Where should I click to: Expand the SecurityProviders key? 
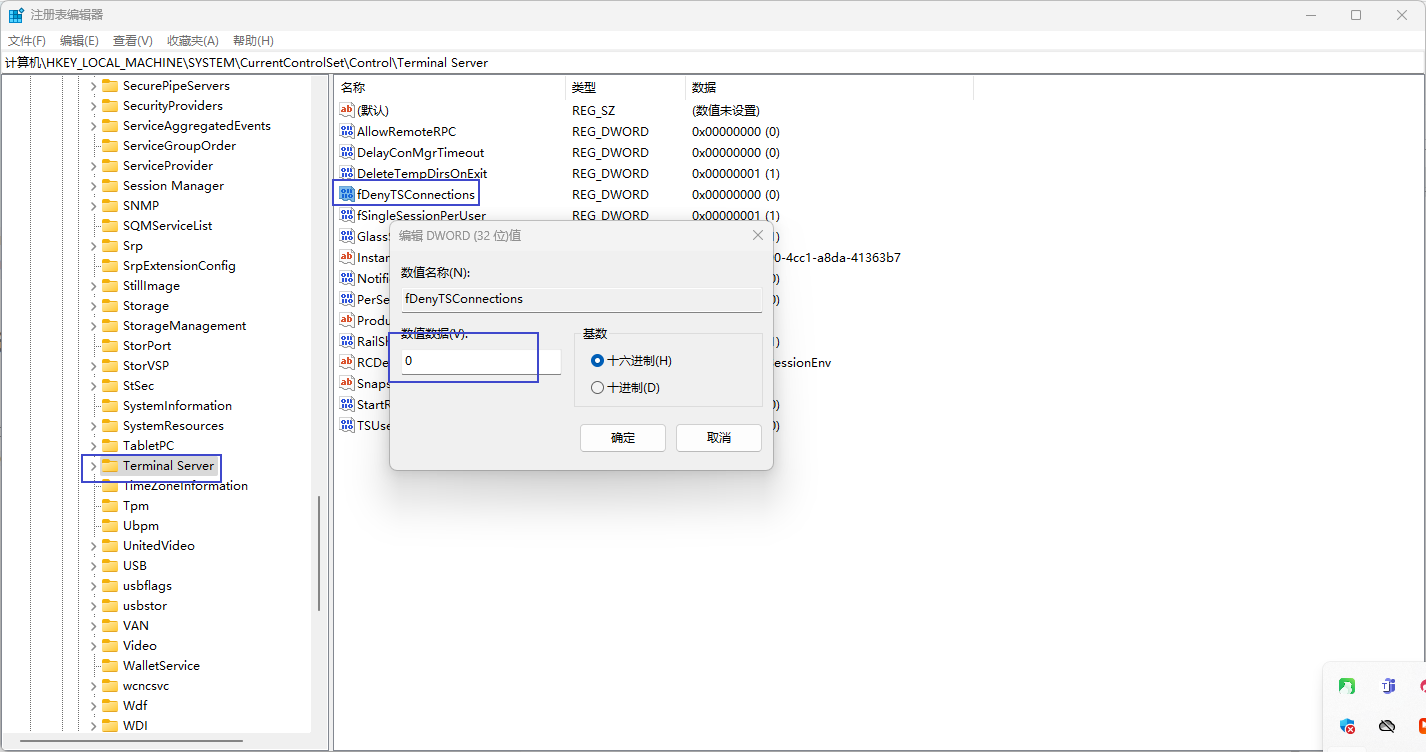point(93,105)
